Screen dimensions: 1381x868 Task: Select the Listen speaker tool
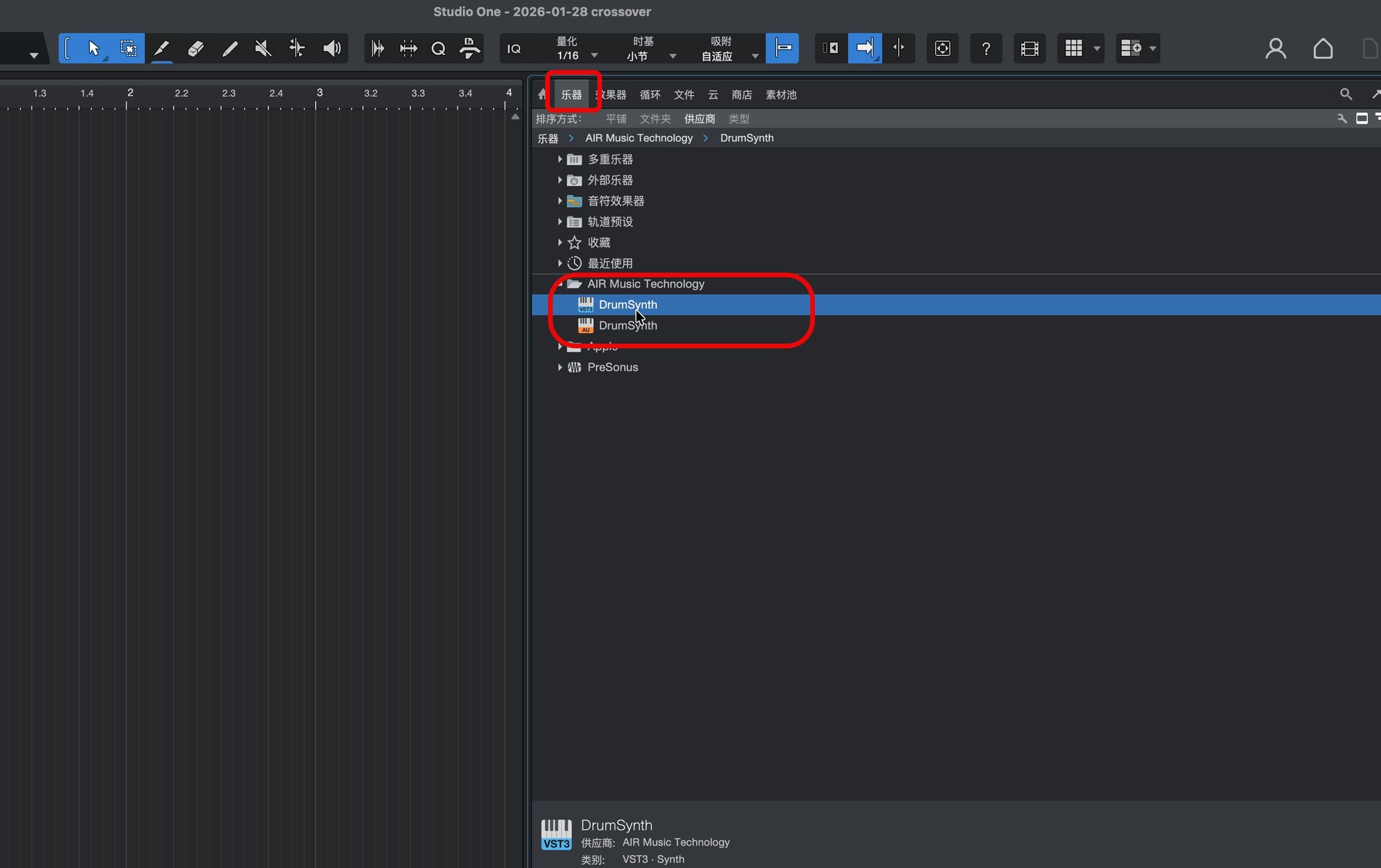point(332,48)
